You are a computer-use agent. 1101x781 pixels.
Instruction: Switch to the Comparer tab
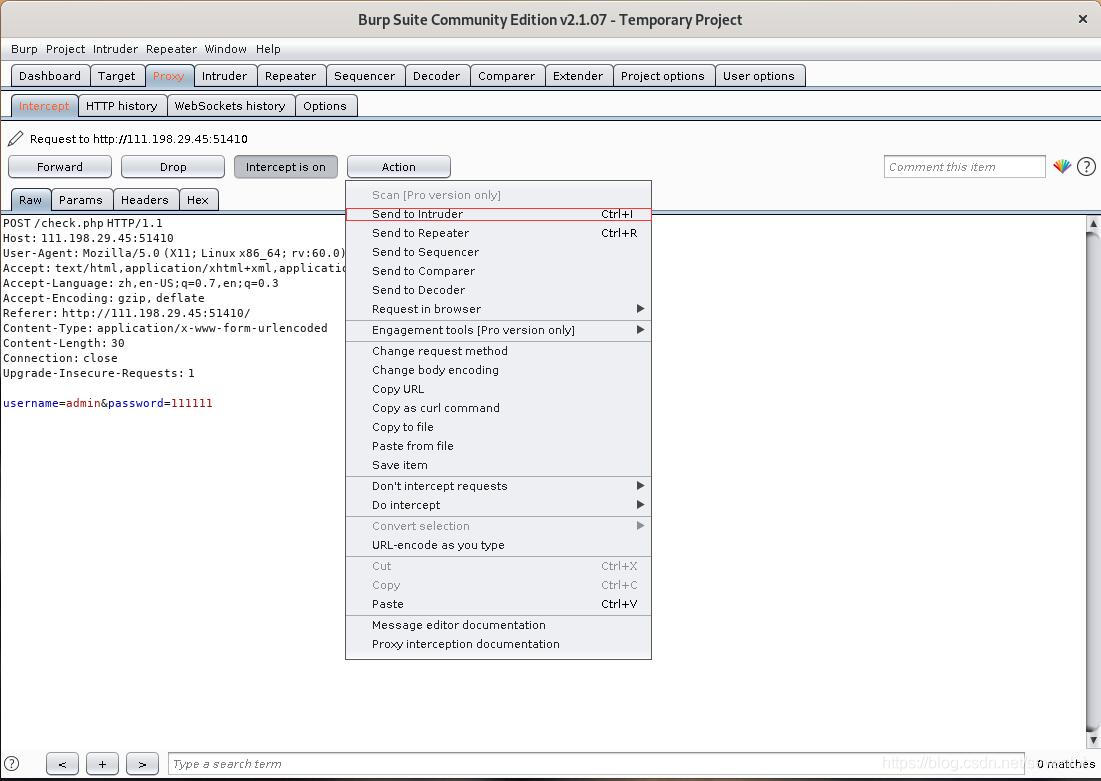pyautogui.click(x=507, y=76)
